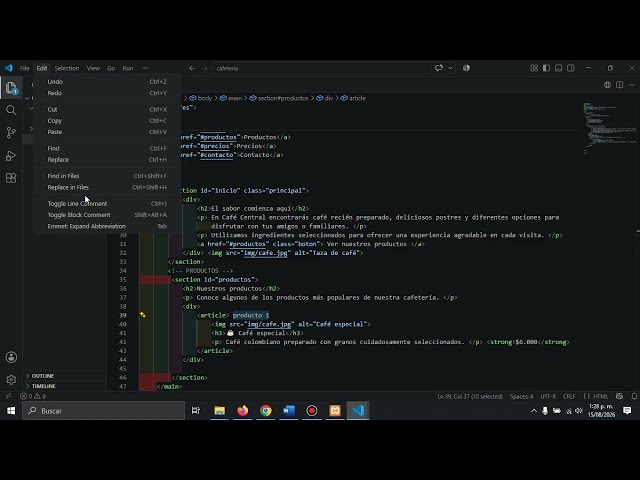
Task: Open the Extensions view
Action: click(x=11, y=178)
